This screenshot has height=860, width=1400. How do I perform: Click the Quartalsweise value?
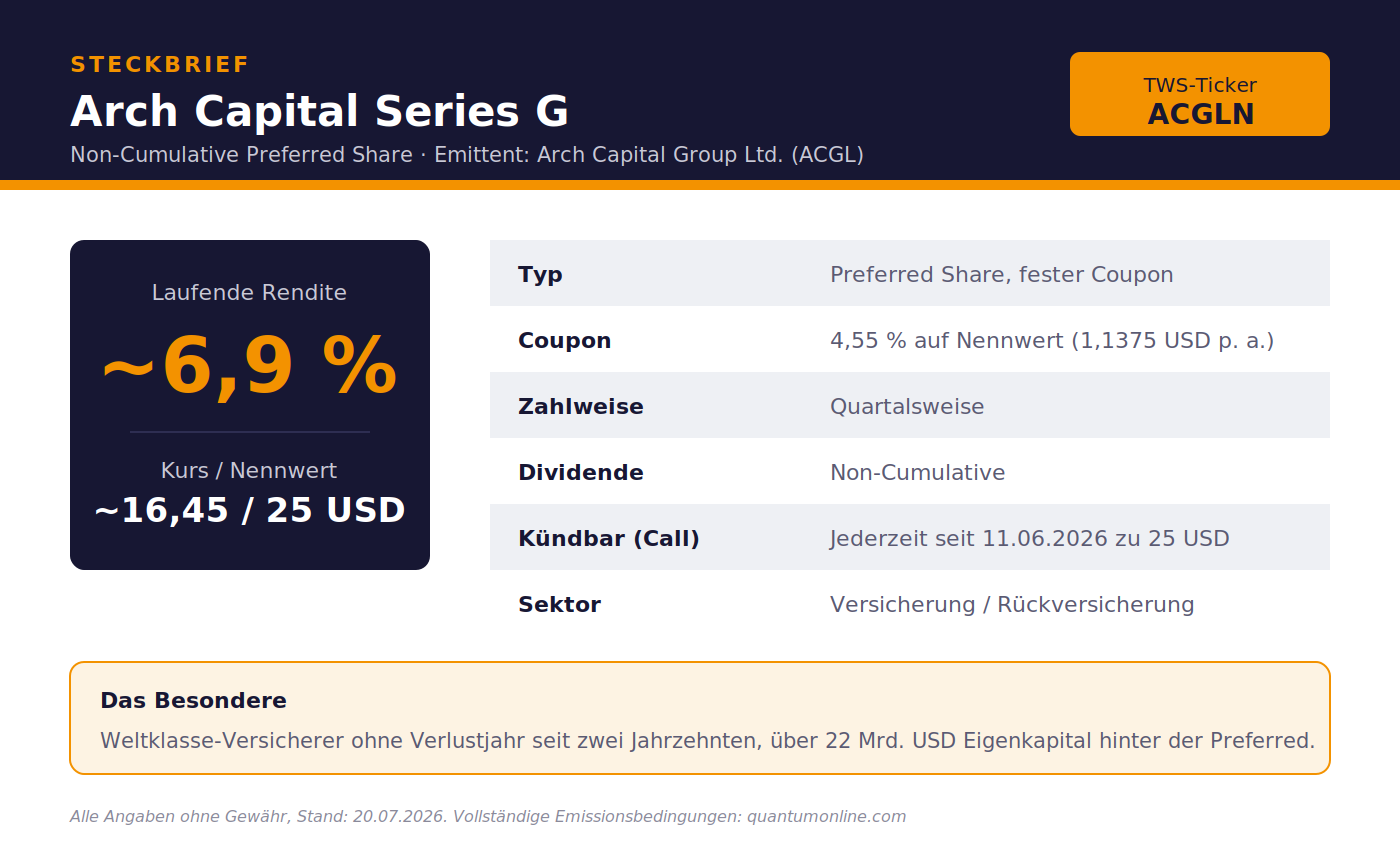907,406
